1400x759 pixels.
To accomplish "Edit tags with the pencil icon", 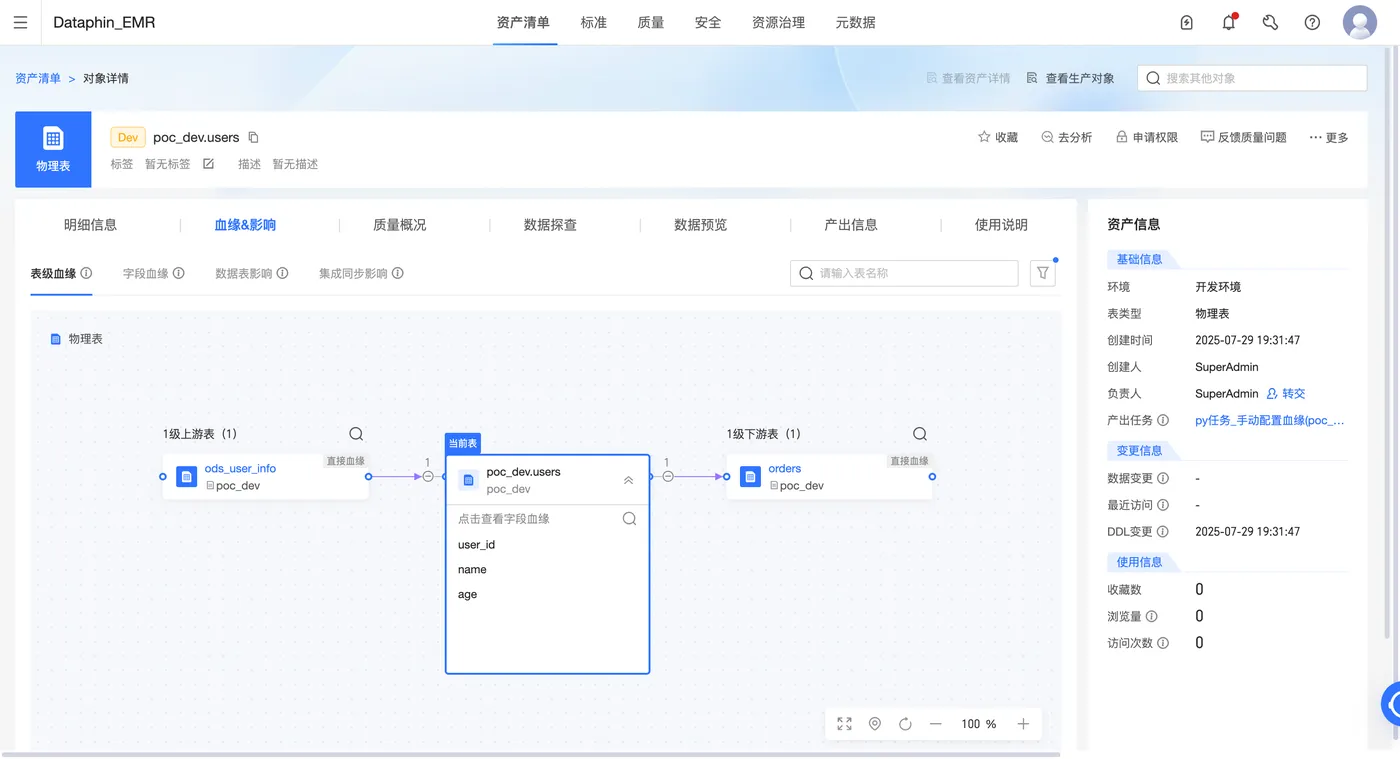I will pyautogui.click(x=208, y=164).
